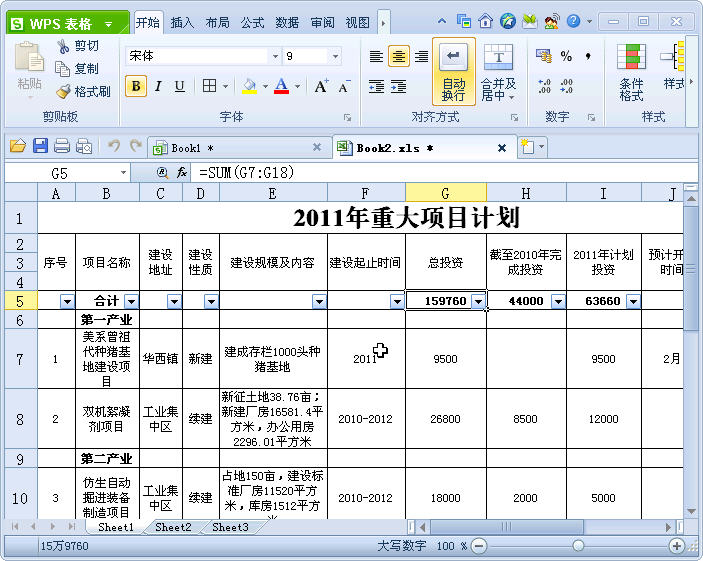Click the zoom slider in status bar
This screenshot has width=703, height=561.
(578, 546)
